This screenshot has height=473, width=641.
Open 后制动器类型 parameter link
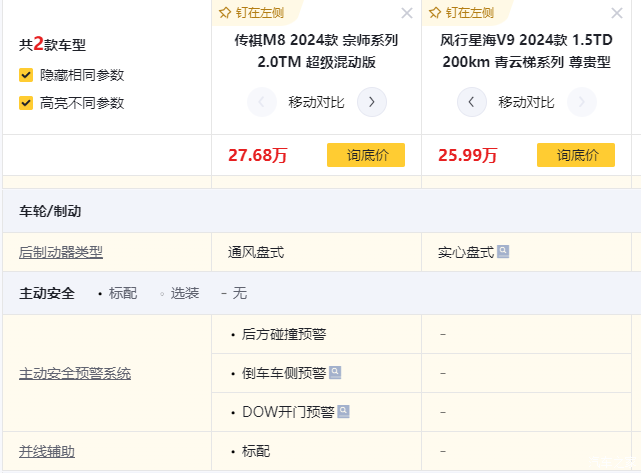click(61, 252)
